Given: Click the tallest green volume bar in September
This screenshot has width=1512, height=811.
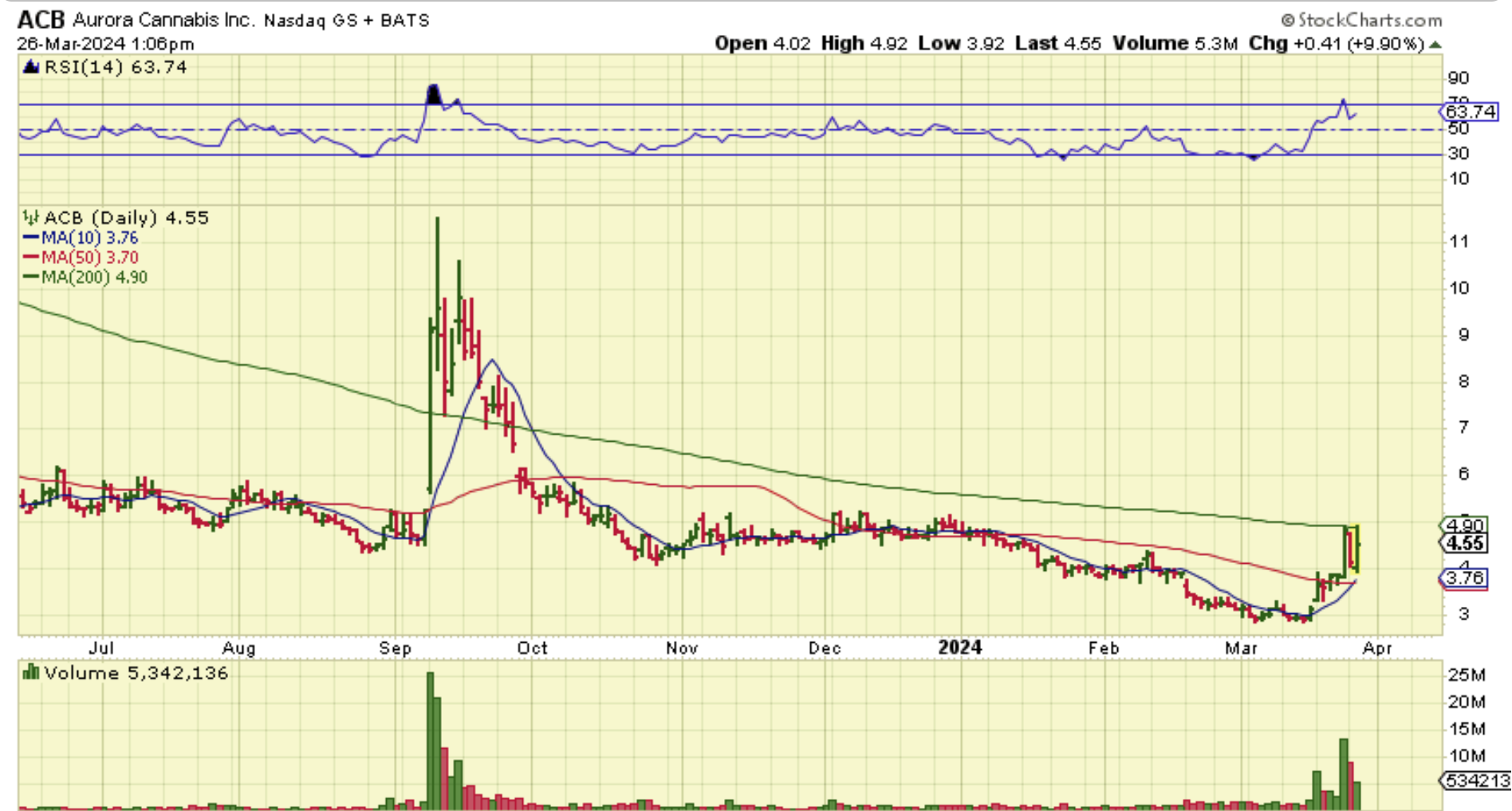Looking at the screenshot, I should click(x=431, y=740).
